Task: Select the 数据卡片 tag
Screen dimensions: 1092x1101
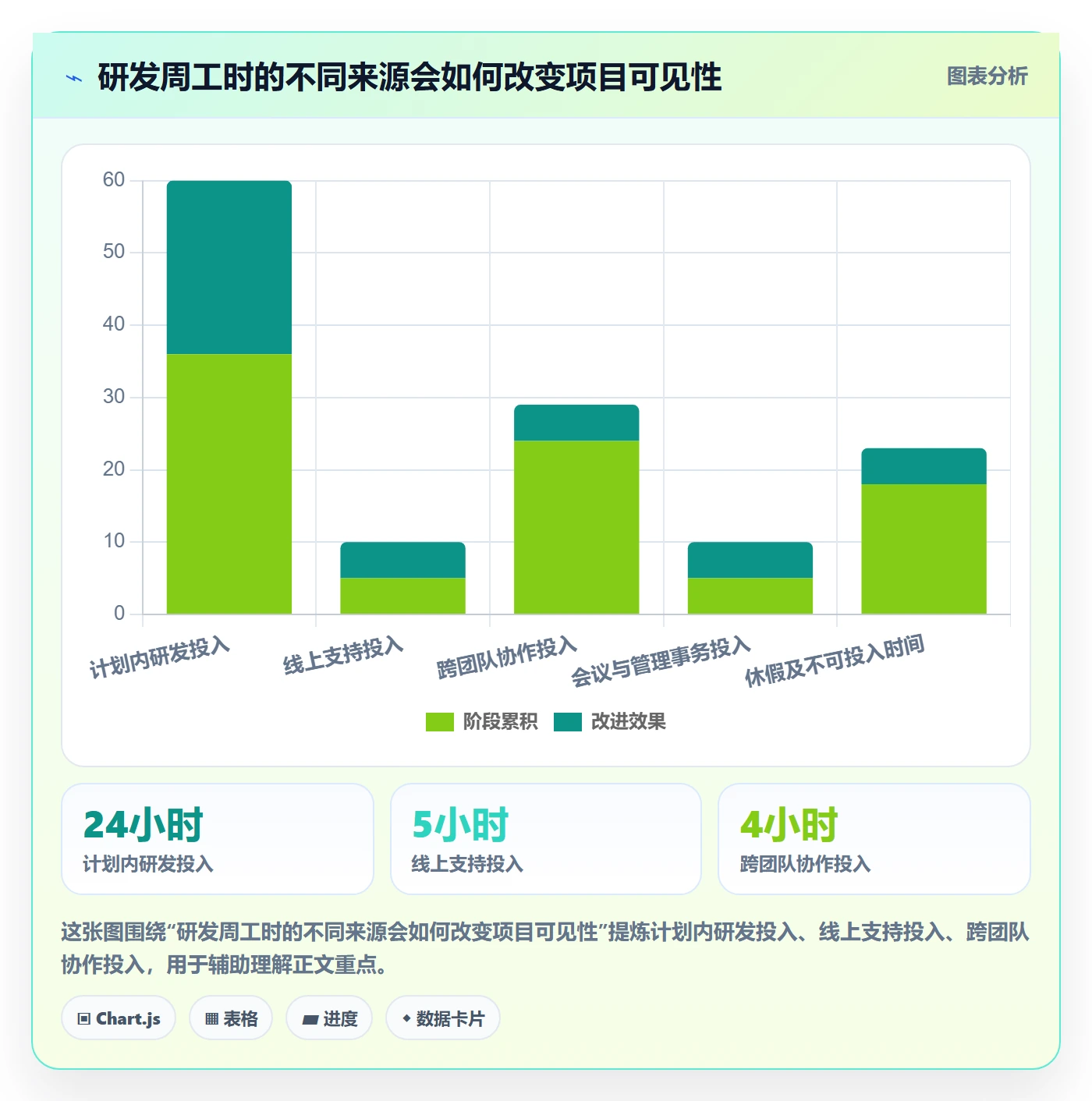Action: [443, 1018]
